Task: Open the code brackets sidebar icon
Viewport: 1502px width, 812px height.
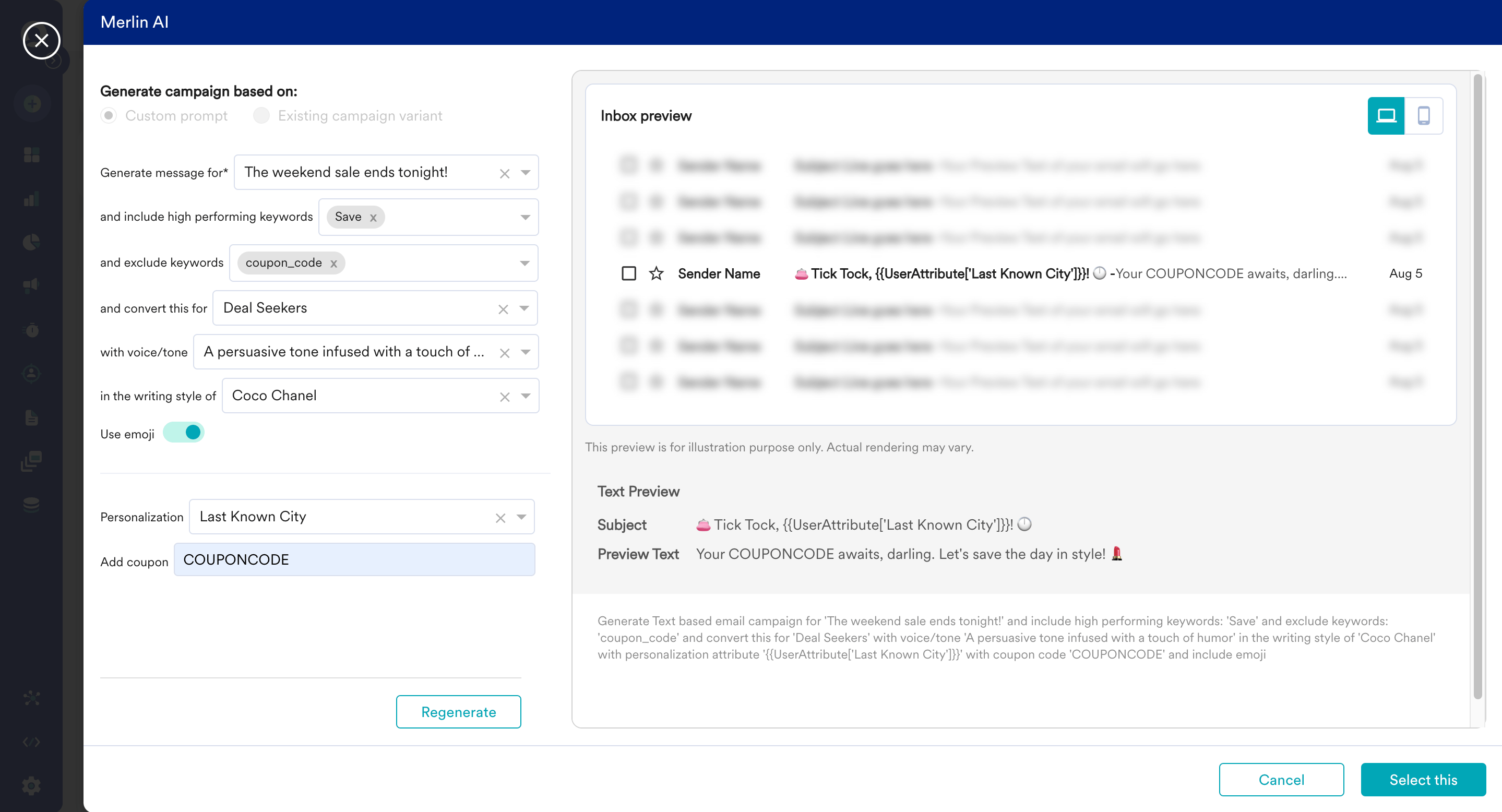Action: [x=32, y=742]
